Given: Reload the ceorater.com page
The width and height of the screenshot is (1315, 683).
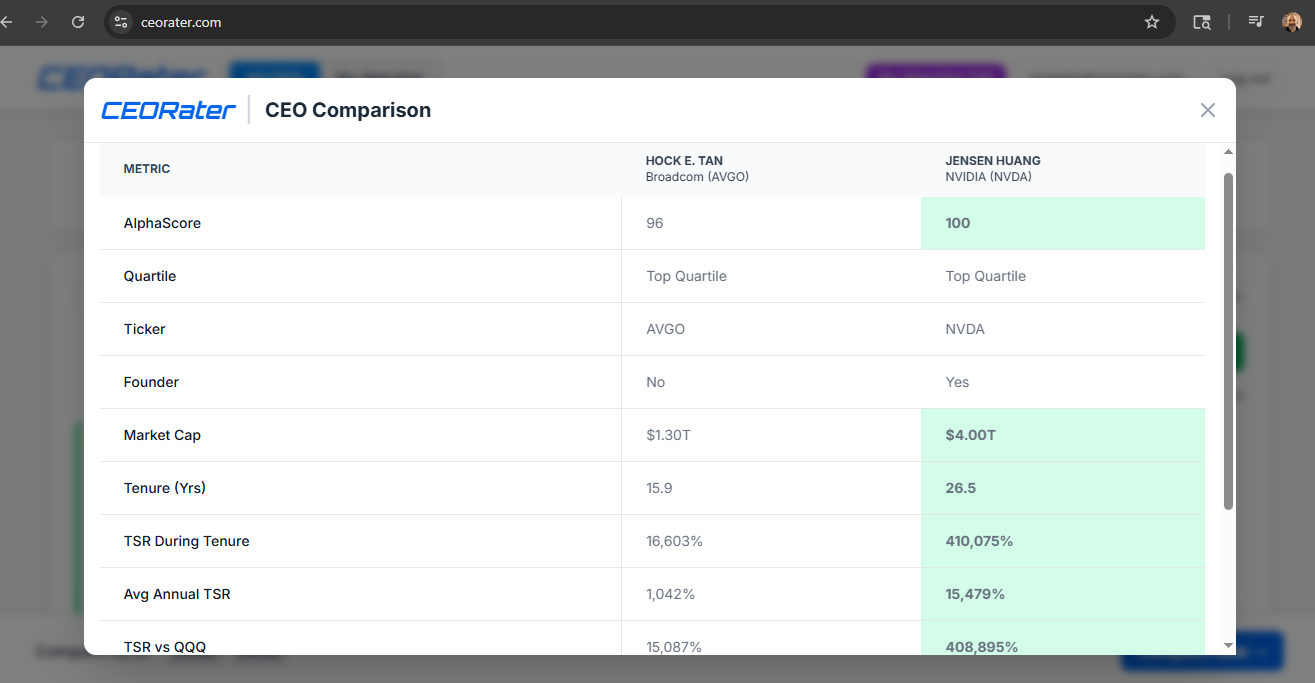Looking at the screenshot, I should click(x=78, y=22).
